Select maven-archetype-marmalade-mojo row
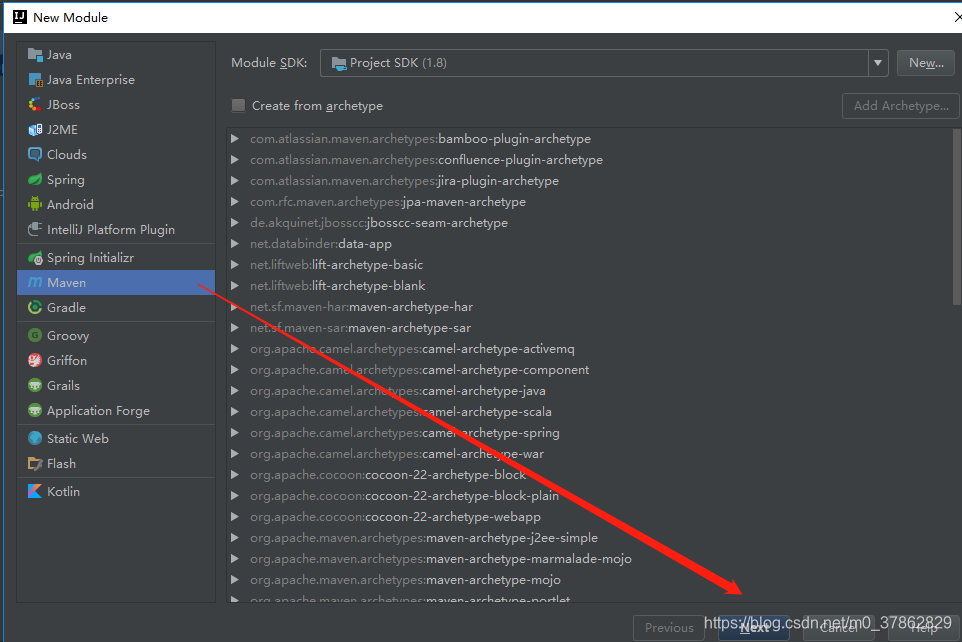Screen dimensions: 962x642 click(x=589, y=559)
